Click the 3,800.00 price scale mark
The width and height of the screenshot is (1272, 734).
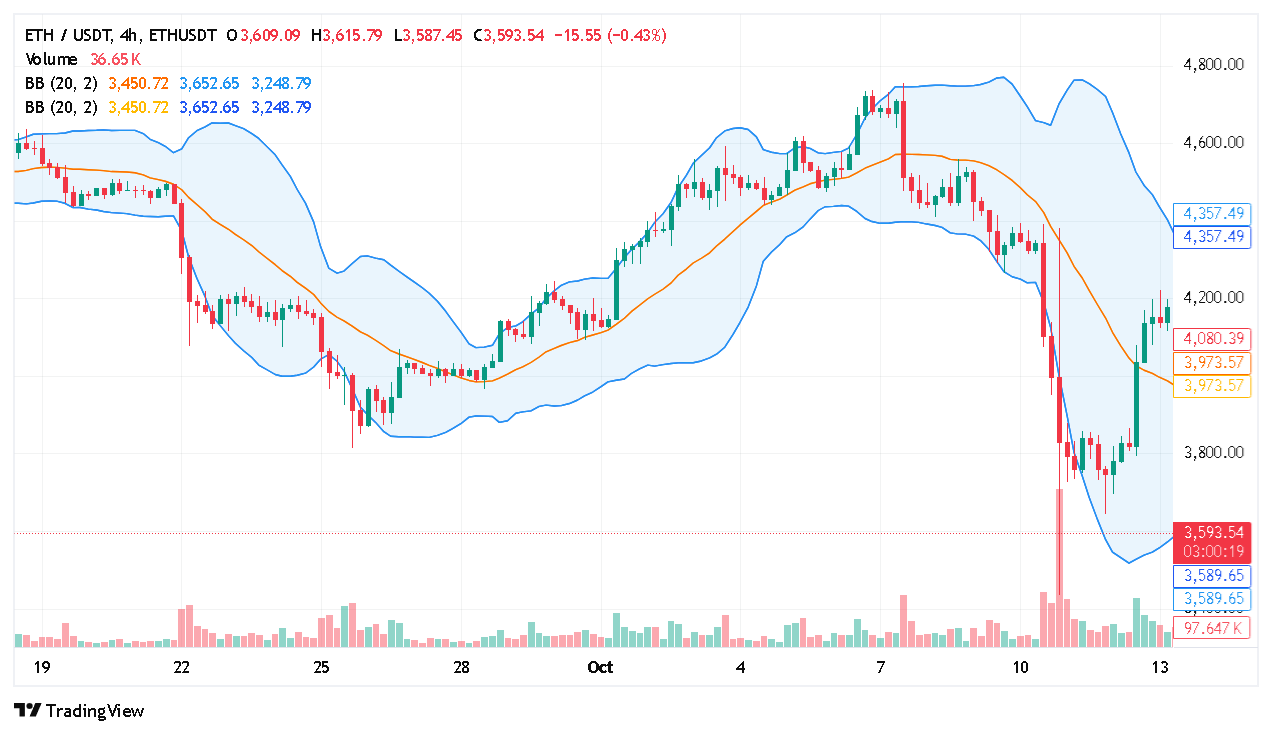pyautogui.click(x=1213, y=452)
